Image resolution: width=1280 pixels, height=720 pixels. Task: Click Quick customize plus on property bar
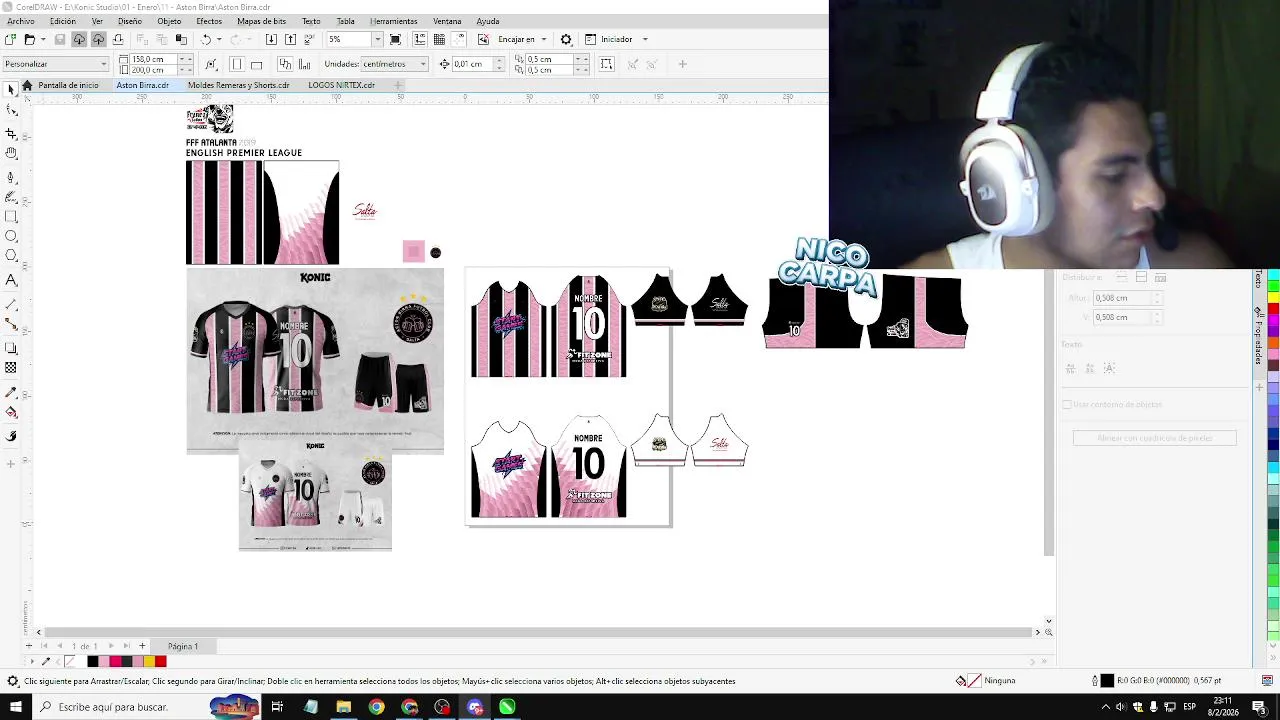(x=682, y=64)
